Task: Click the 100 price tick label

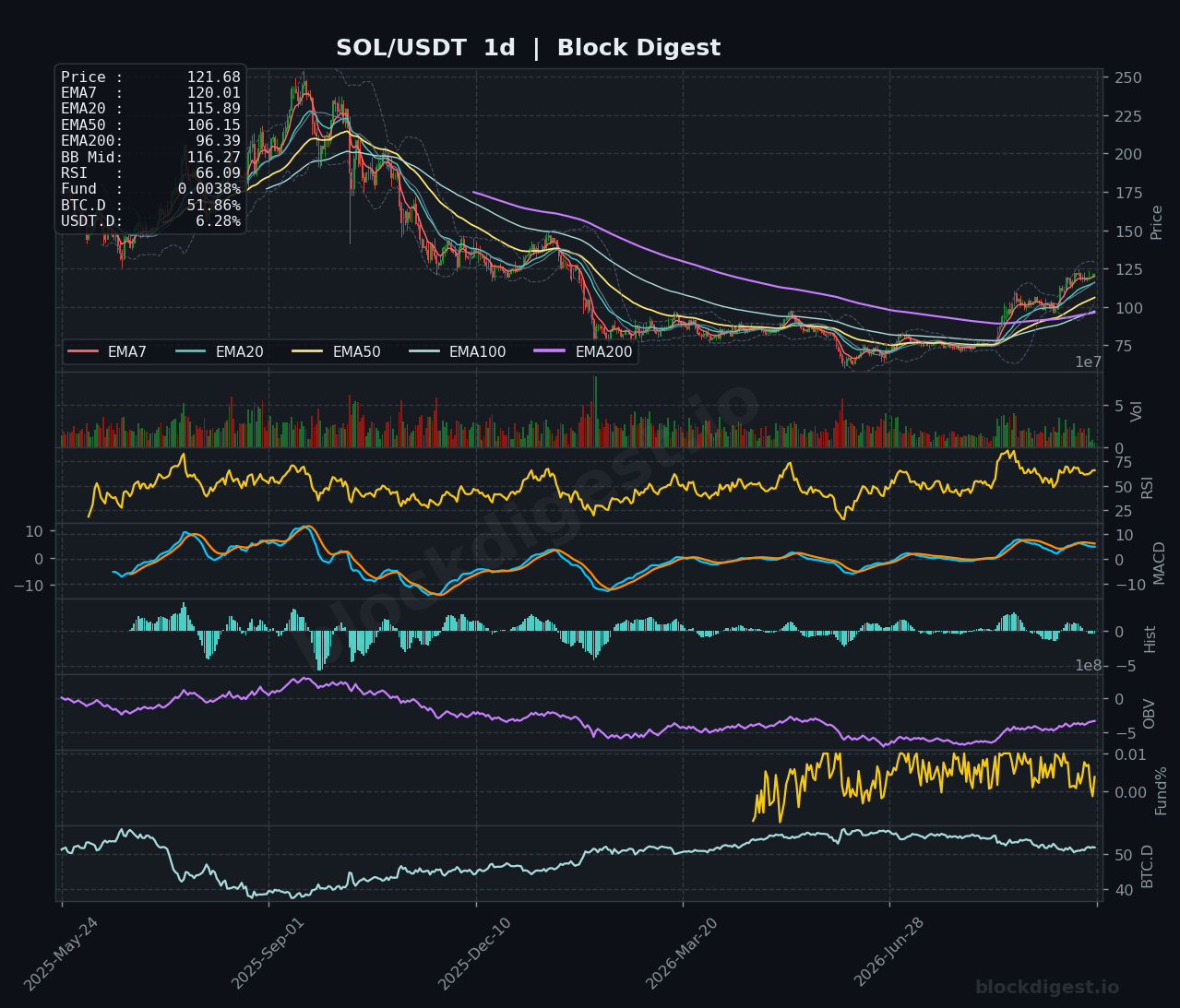Action: [x=1128, y=308]
